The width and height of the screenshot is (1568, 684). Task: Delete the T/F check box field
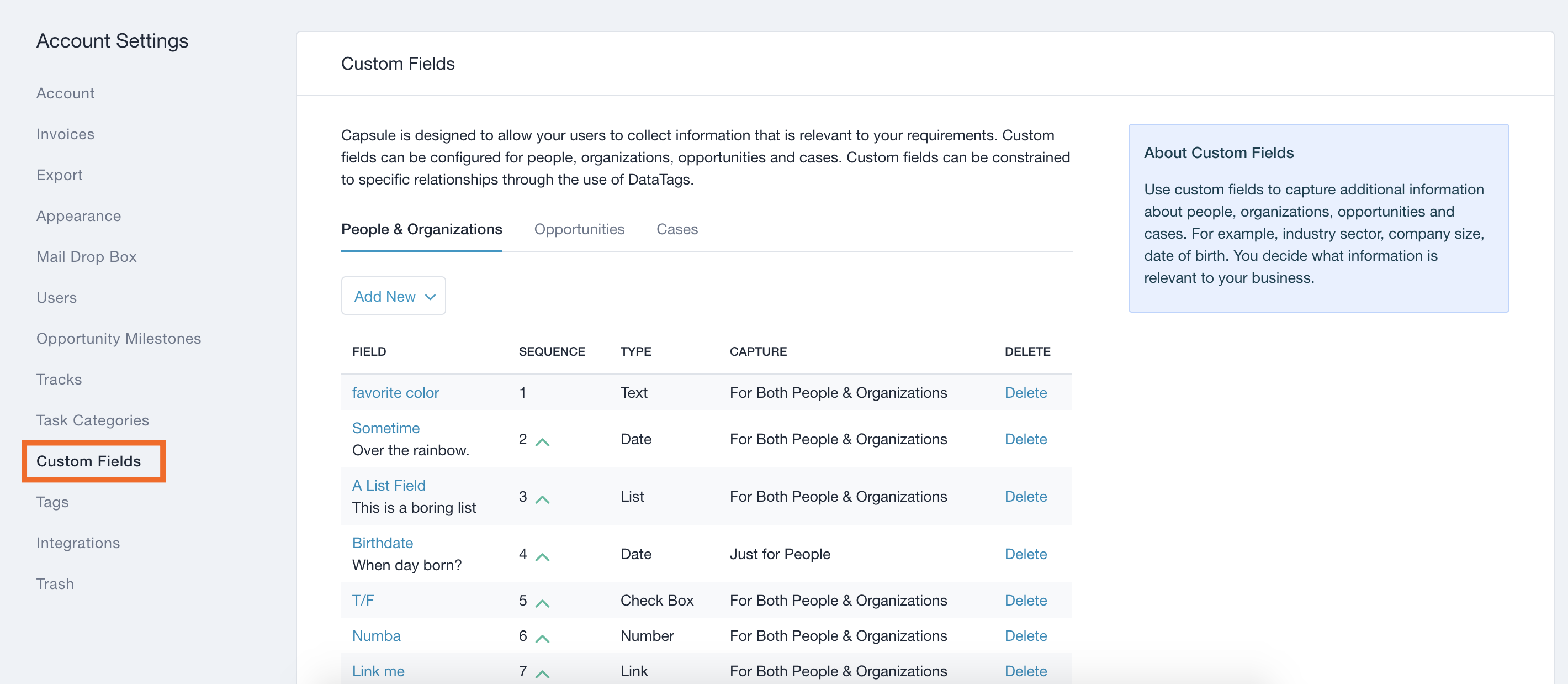tap(1025, 600)
